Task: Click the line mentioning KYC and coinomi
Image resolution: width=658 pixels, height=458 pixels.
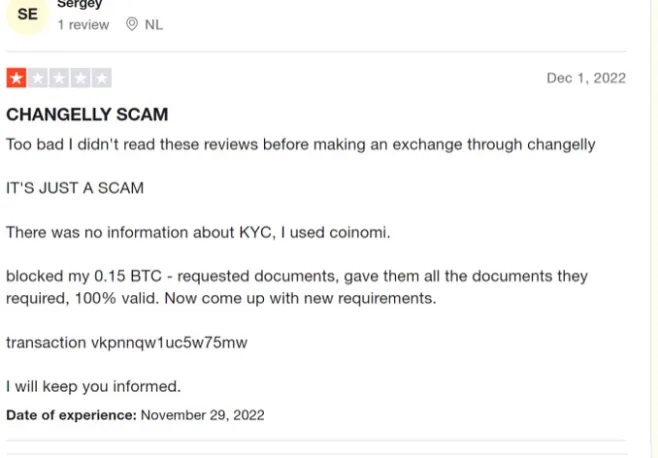Action: point(198,232)
